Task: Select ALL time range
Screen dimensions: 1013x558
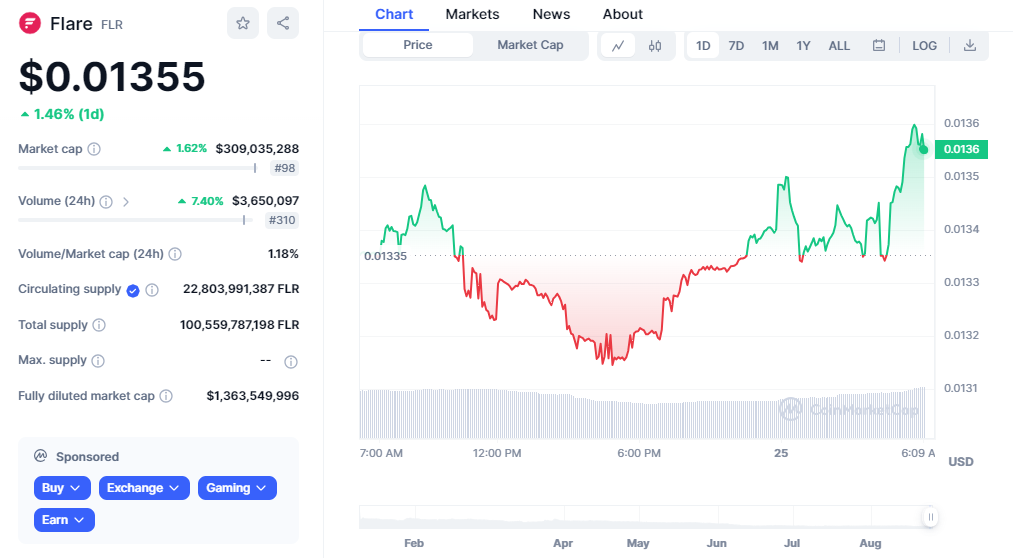Action: pos(839,46)
